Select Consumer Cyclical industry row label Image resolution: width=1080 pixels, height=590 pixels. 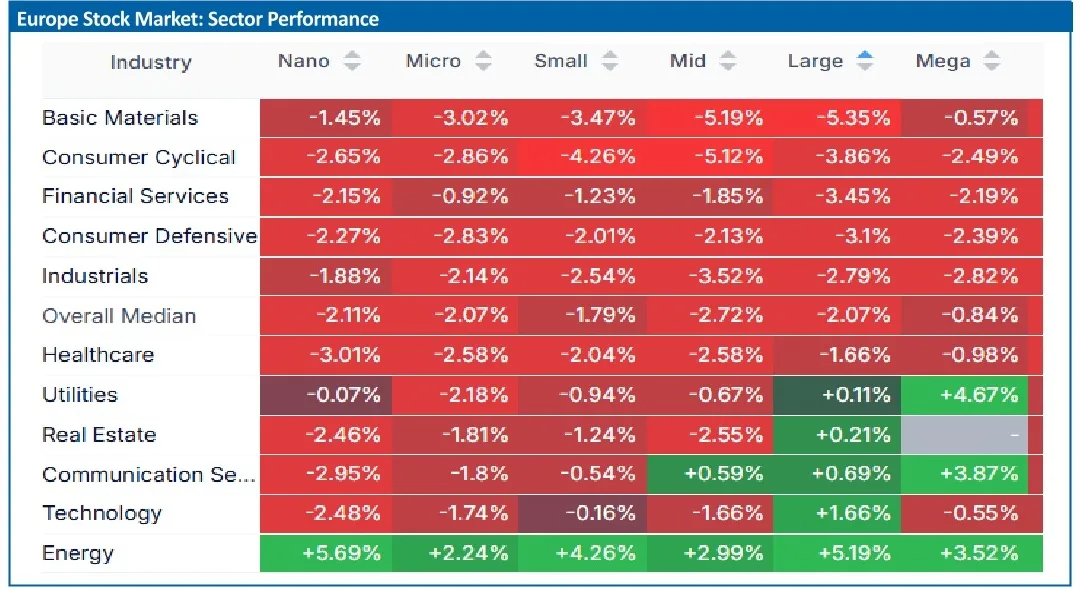pyautogui.click(x=139, y=158)
